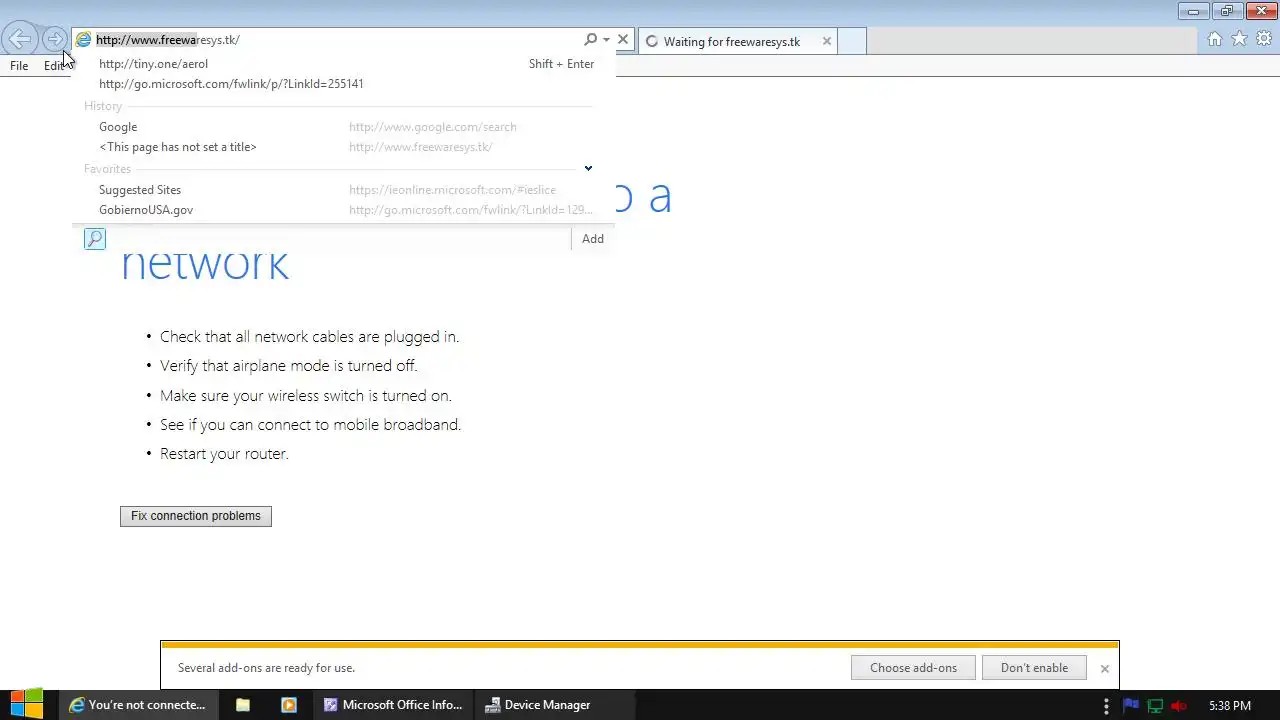Click Add search provider
The height and width of the screenshot is (720, 1280).
[593, 239]
